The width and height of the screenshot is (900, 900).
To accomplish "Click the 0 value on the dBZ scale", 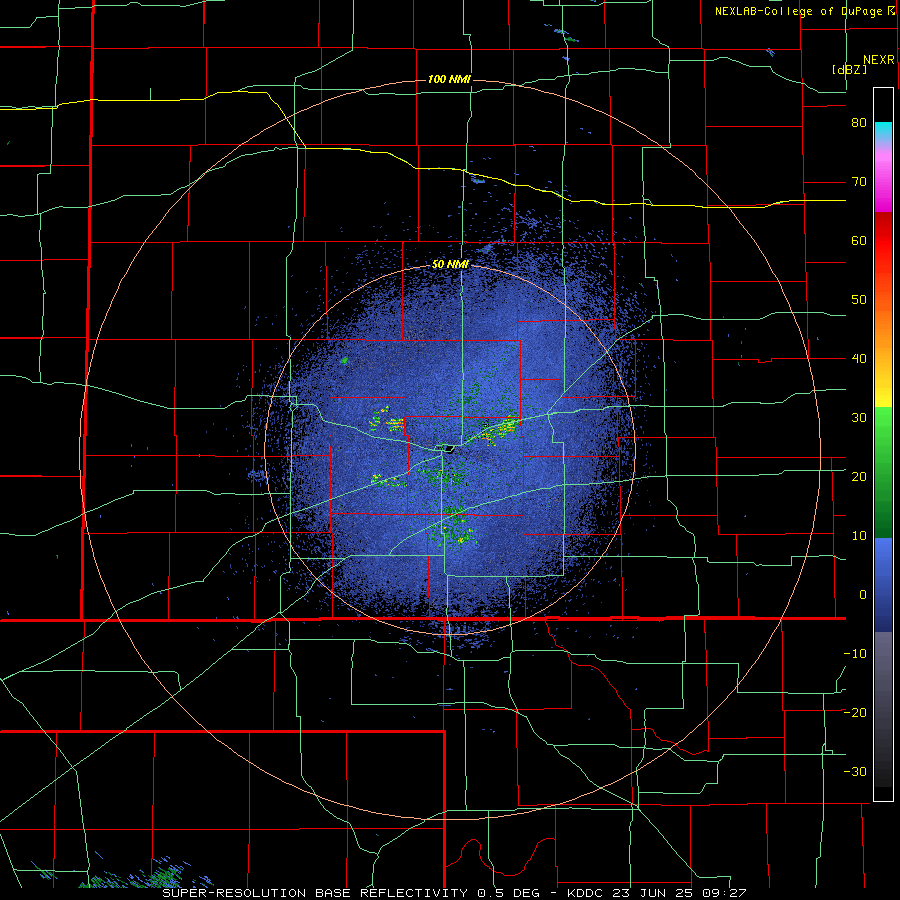I will click(863, 595).
